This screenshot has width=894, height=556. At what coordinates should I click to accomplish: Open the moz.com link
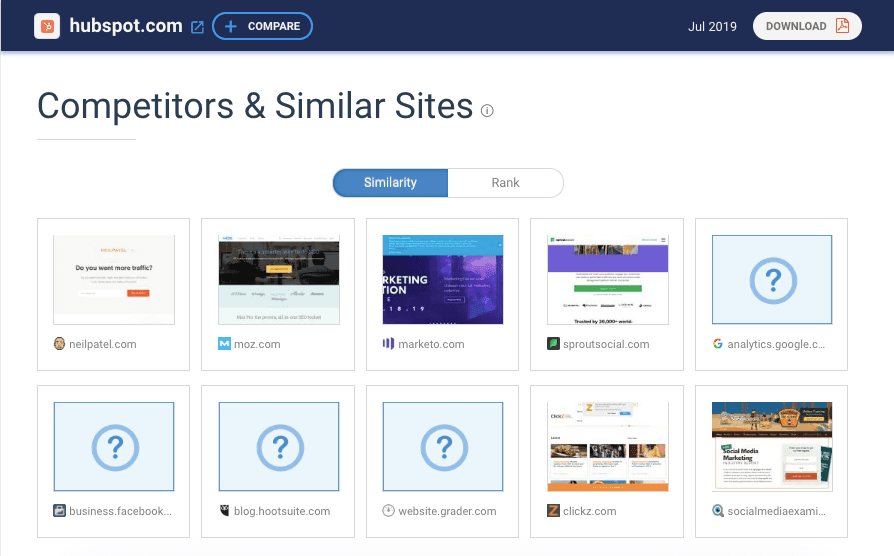[x=257, y=344]
